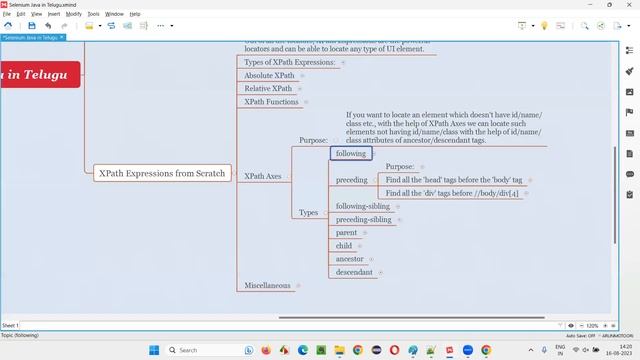Screen dimensions: 640x360
Task: Open the Task Info clipboard panel
Action: [629, 195]
